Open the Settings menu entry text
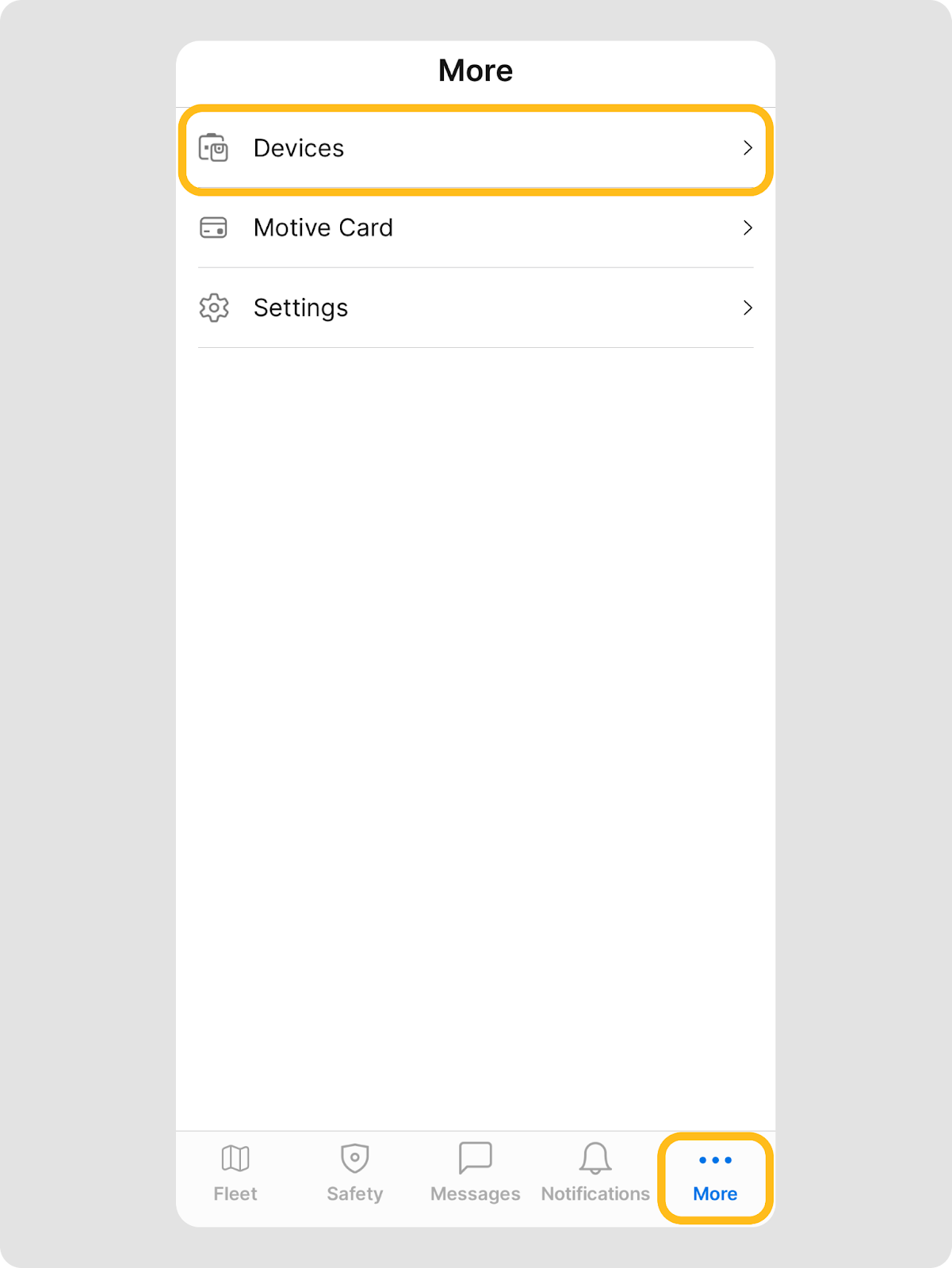Viewport: 952px width, 1268px height. (301, 307)
